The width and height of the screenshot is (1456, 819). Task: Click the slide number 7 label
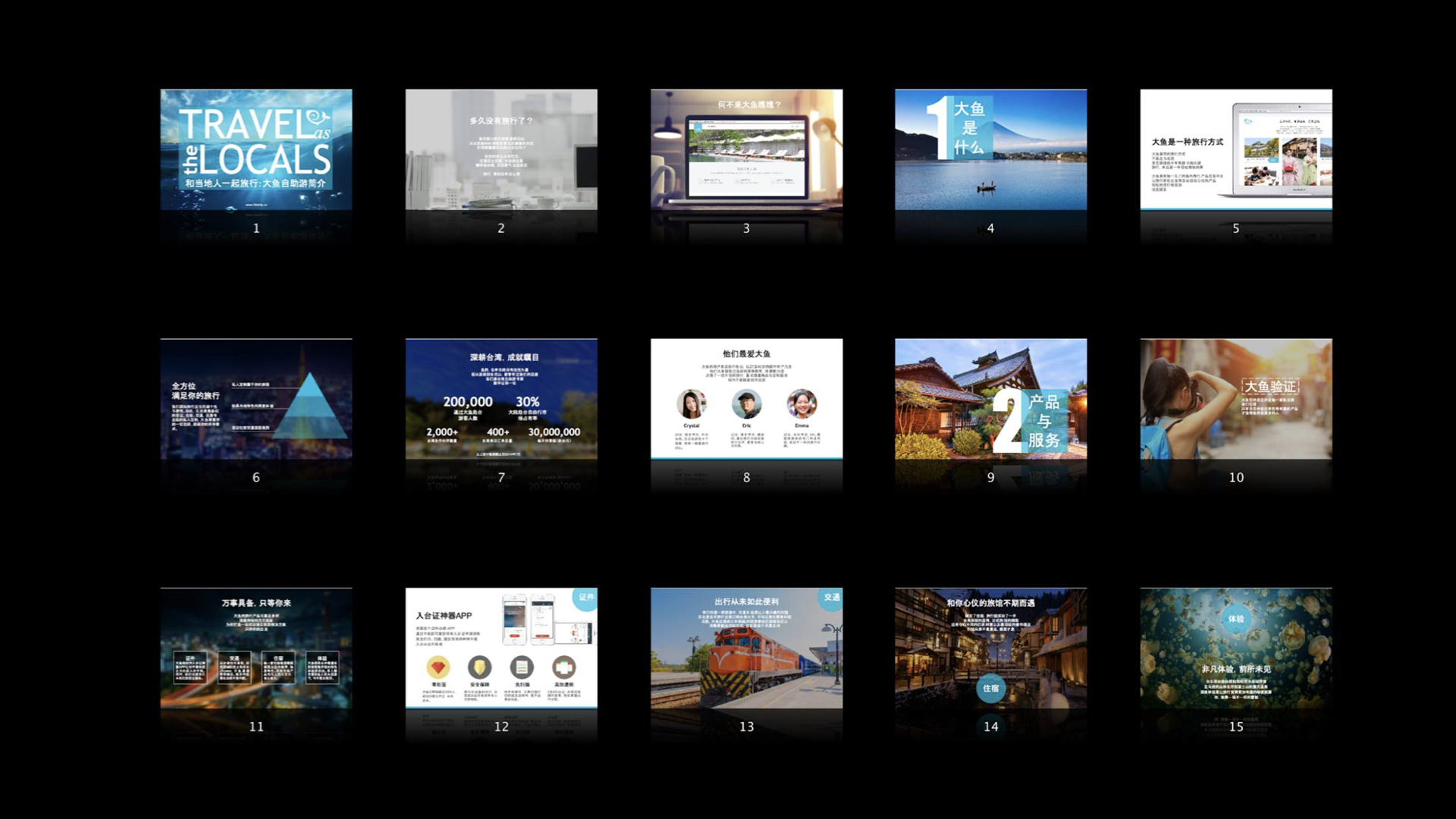(x=500, y=477)
